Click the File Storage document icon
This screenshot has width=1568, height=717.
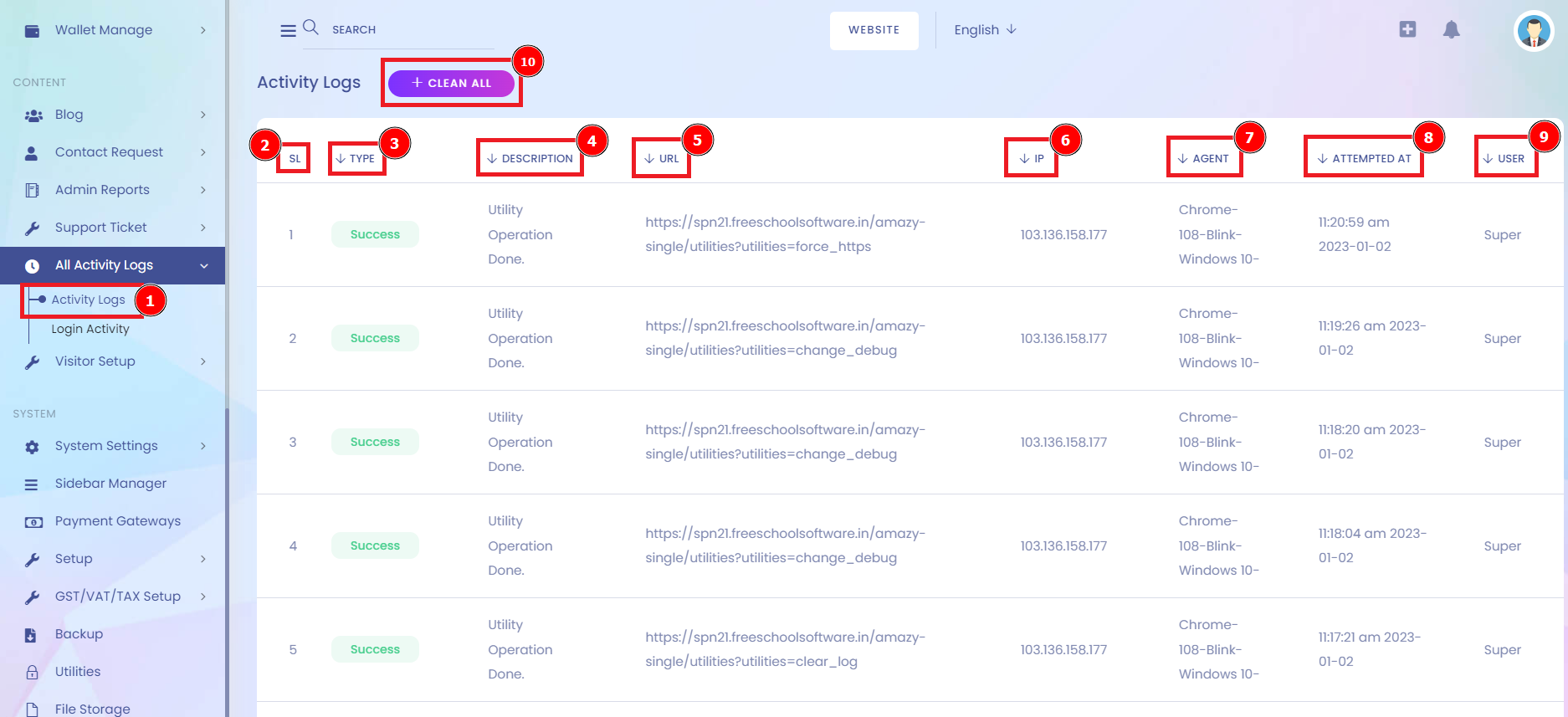pos(32,709)
